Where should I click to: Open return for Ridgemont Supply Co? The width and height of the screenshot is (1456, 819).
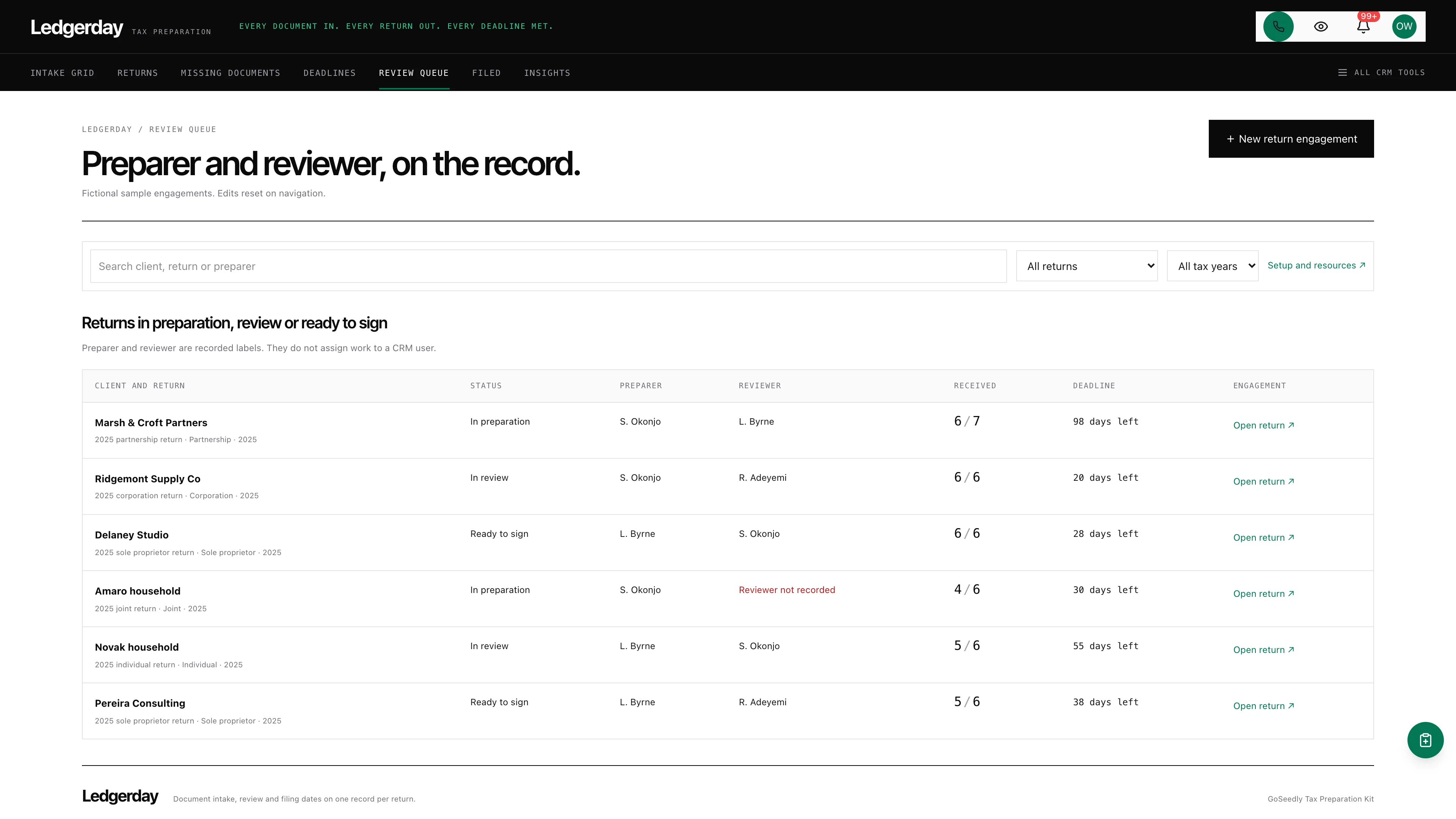pos(1263,482)
